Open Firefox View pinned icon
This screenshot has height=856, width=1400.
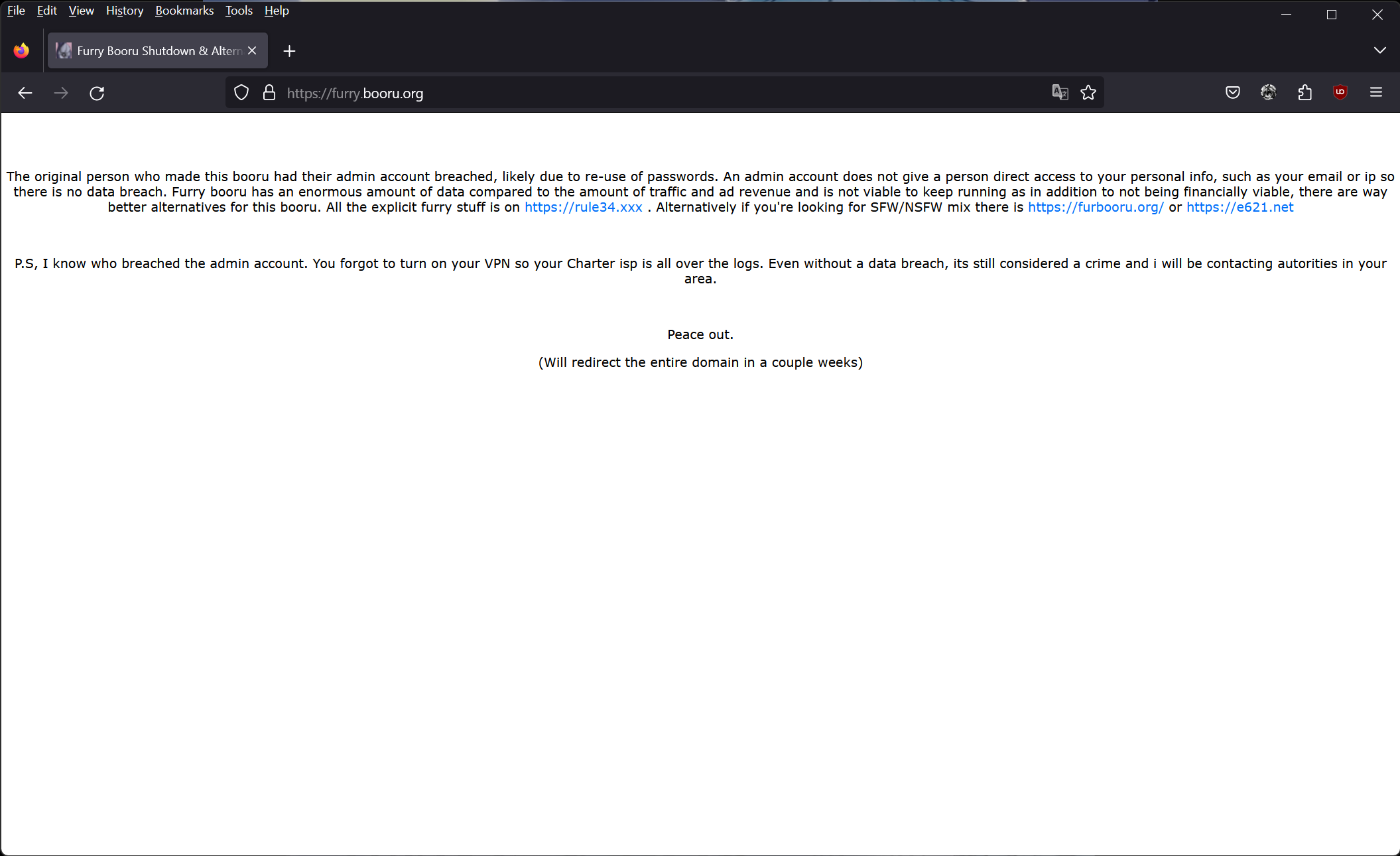(x=21, y=50)
